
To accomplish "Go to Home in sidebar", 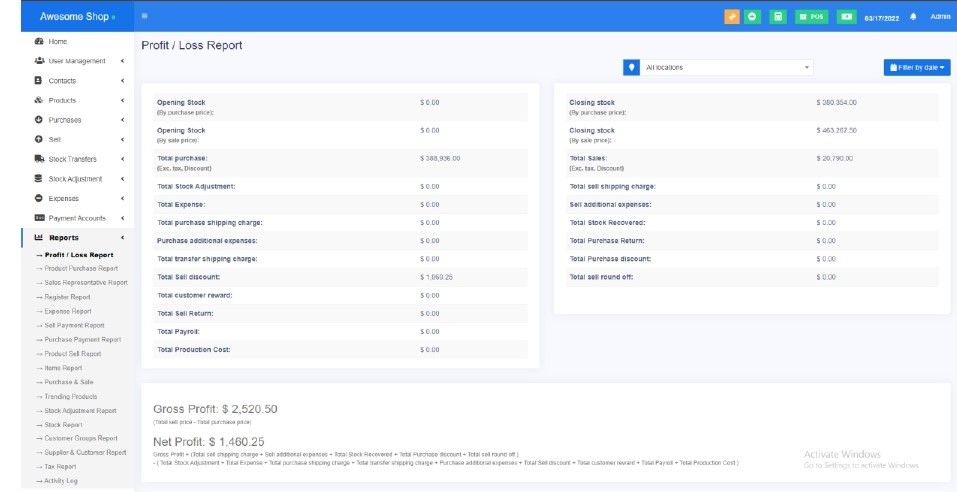I will tap(58, 42).
